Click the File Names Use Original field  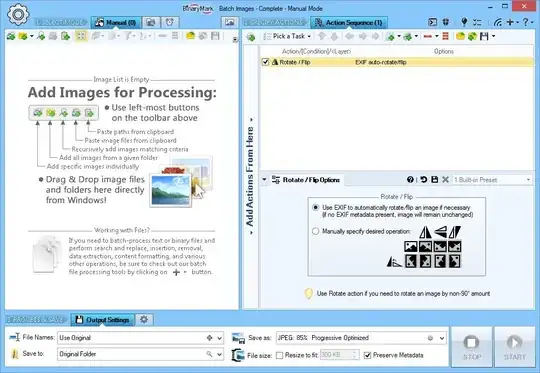coord(141,338)
